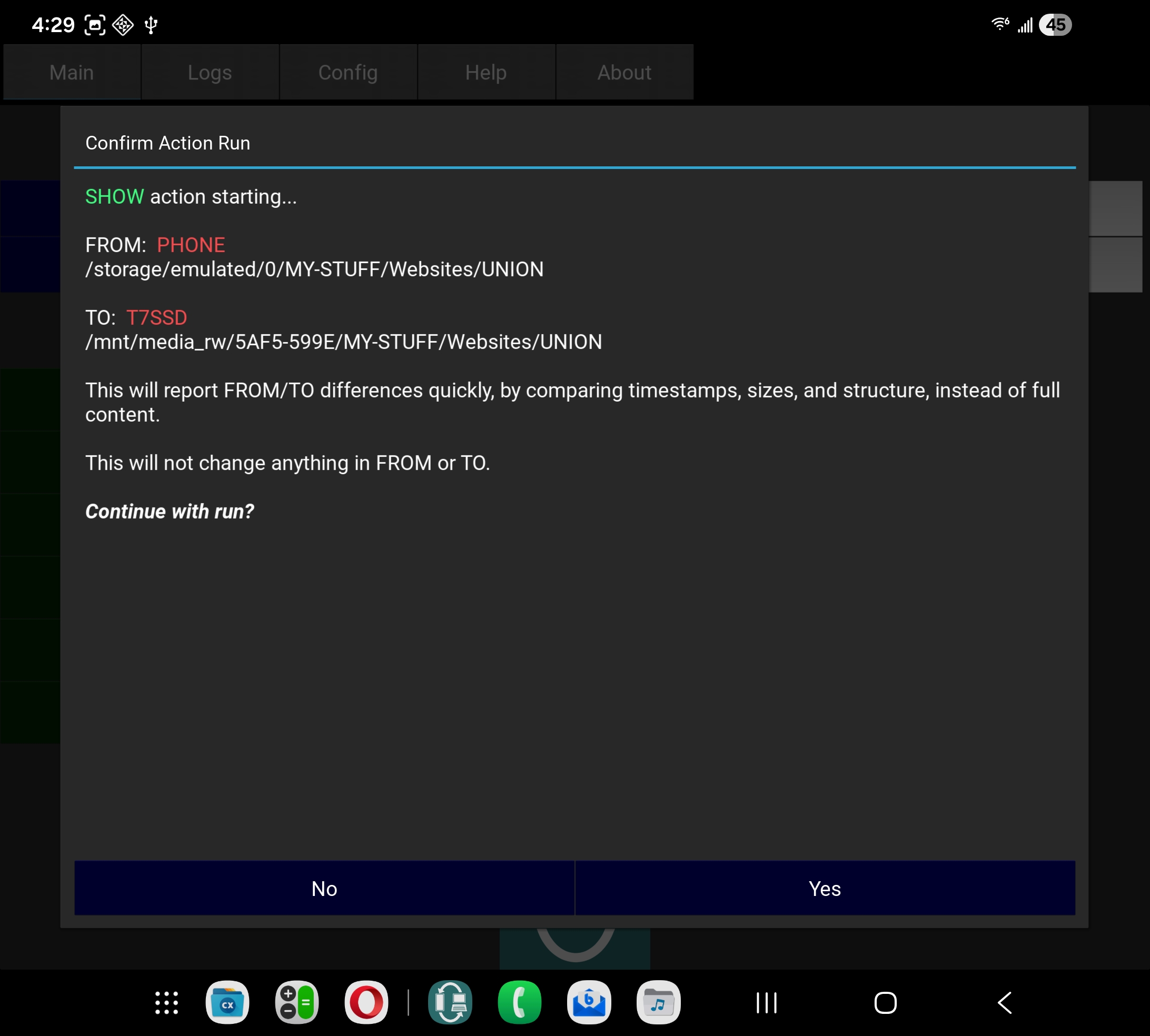Open the calculator app icon
Screen dimensions: 1150x1036
coord(296,1002)
